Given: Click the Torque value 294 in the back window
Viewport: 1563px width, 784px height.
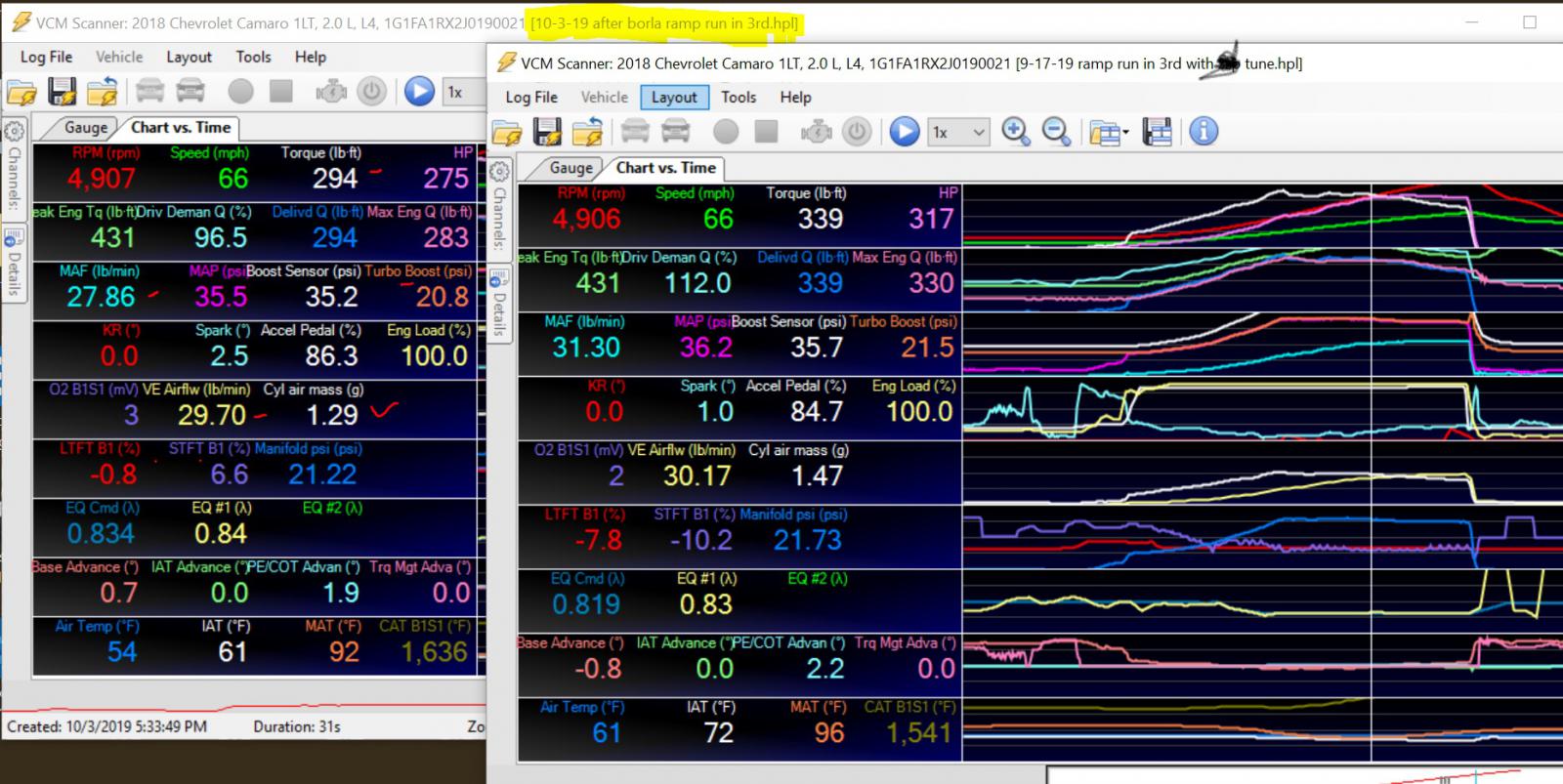Looking at the screenshot, I should tap(335, 179).
